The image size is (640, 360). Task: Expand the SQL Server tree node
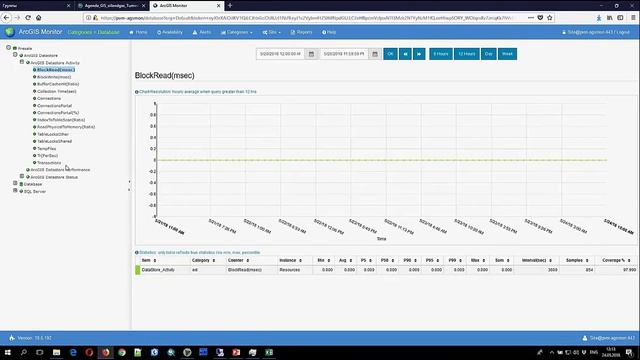click(15, 191)
